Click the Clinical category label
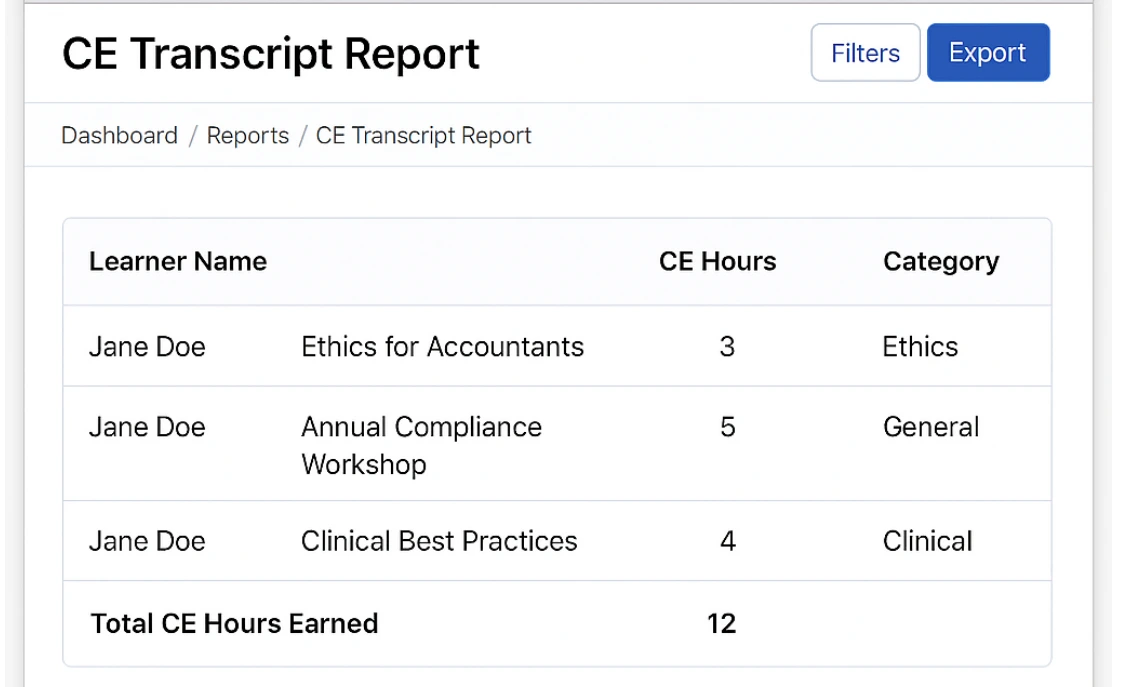This screenshot has width=1121, height=687. coord(927,541)
